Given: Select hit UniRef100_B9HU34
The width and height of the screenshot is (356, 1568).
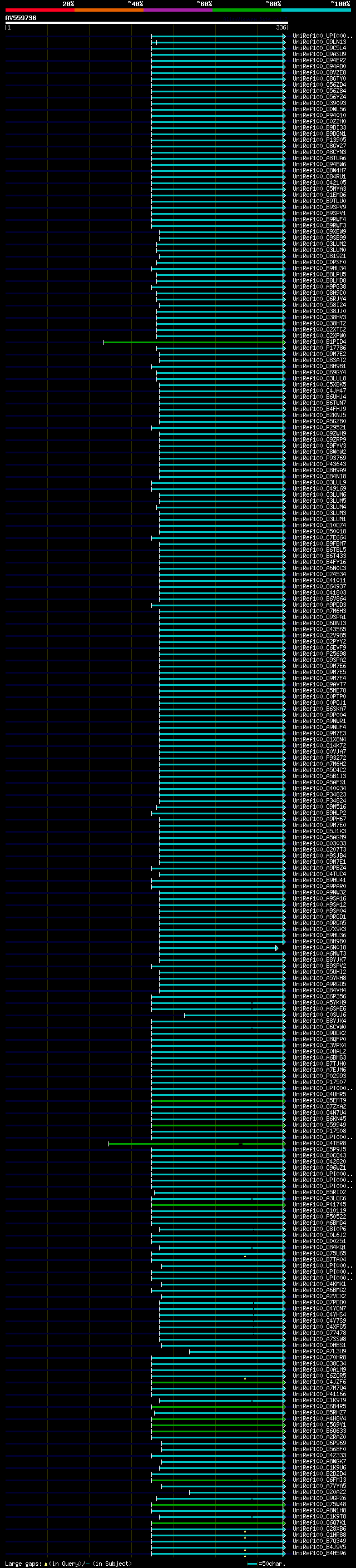Looking at the screenshot, I should click(319, 269).
